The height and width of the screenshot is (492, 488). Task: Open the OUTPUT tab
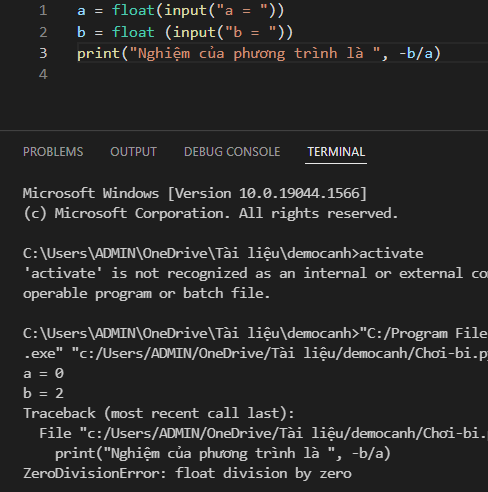pyautogui.click(x=133, y=152)
